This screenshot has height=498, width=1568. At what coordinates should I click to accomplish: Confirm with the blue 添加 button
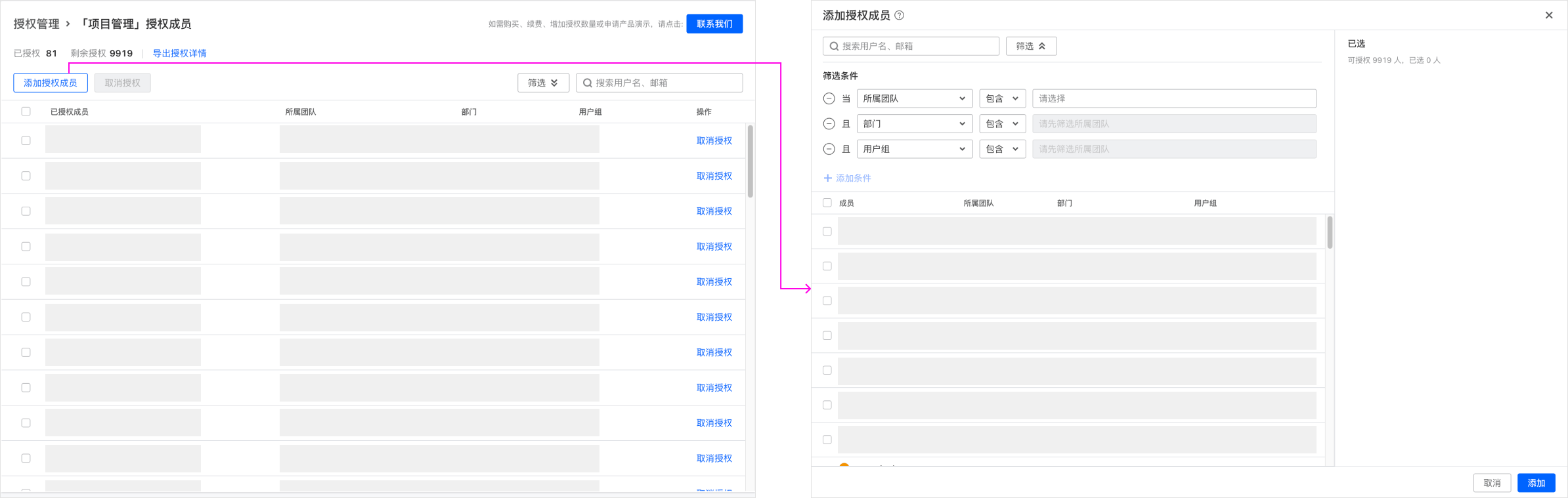click(1536, 483)
